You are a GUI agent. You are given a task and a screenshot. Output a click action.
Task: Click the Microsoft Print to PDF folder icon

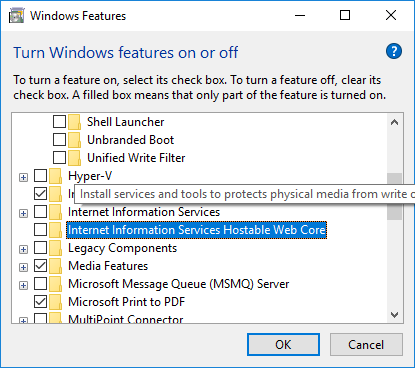point(56,302)
